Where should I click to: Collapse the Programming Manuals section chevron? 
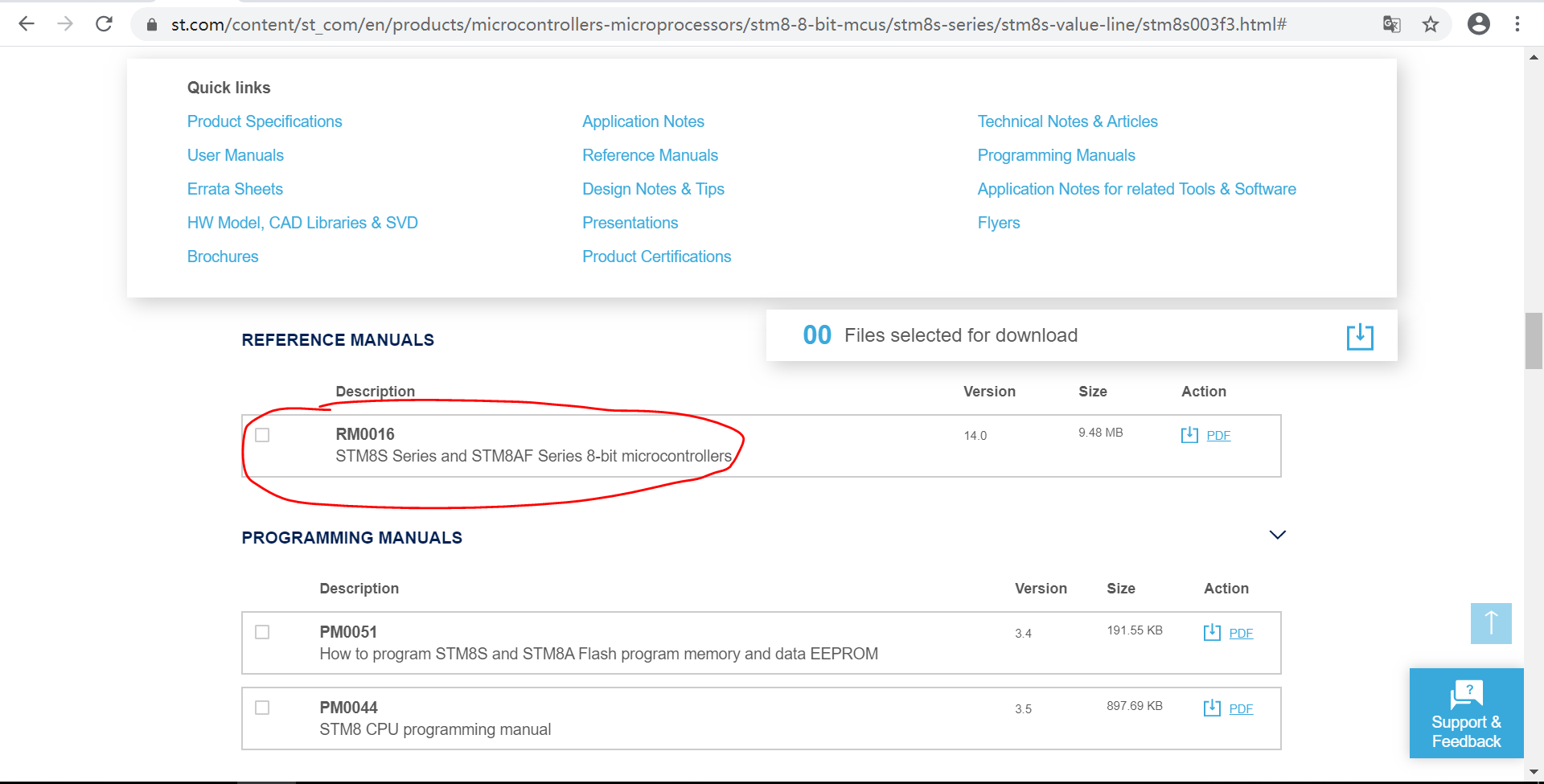coord(1277,534)
